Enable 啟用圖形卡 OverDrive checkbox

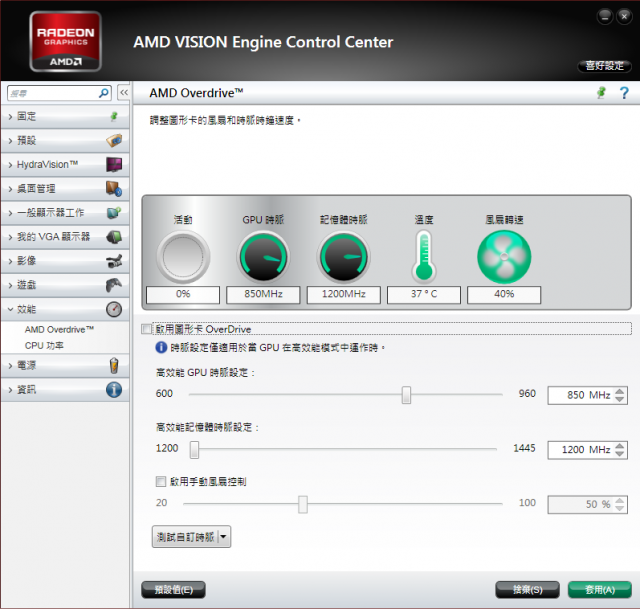146,329
